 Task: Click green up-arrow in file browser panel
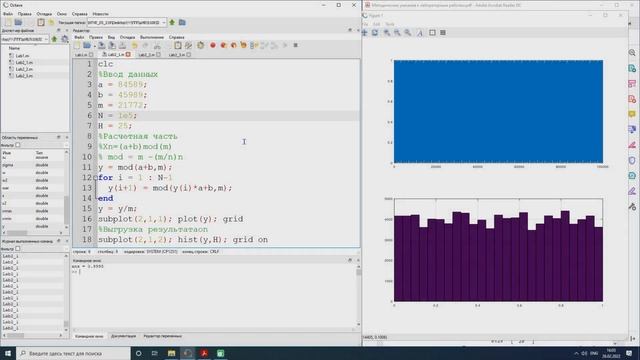54,39
